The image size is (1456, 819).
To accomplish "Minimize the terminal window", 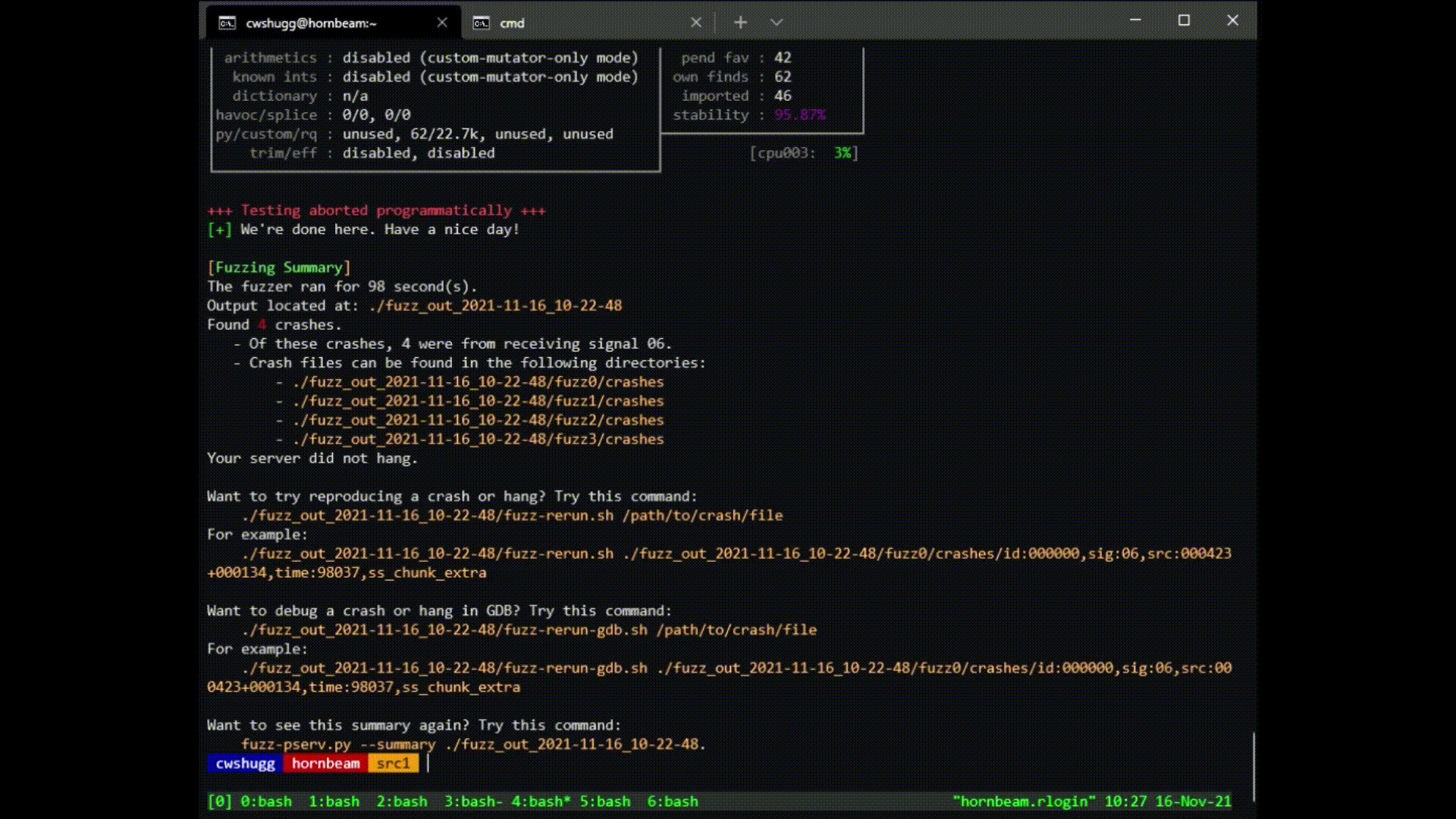I will point(1135,20).
